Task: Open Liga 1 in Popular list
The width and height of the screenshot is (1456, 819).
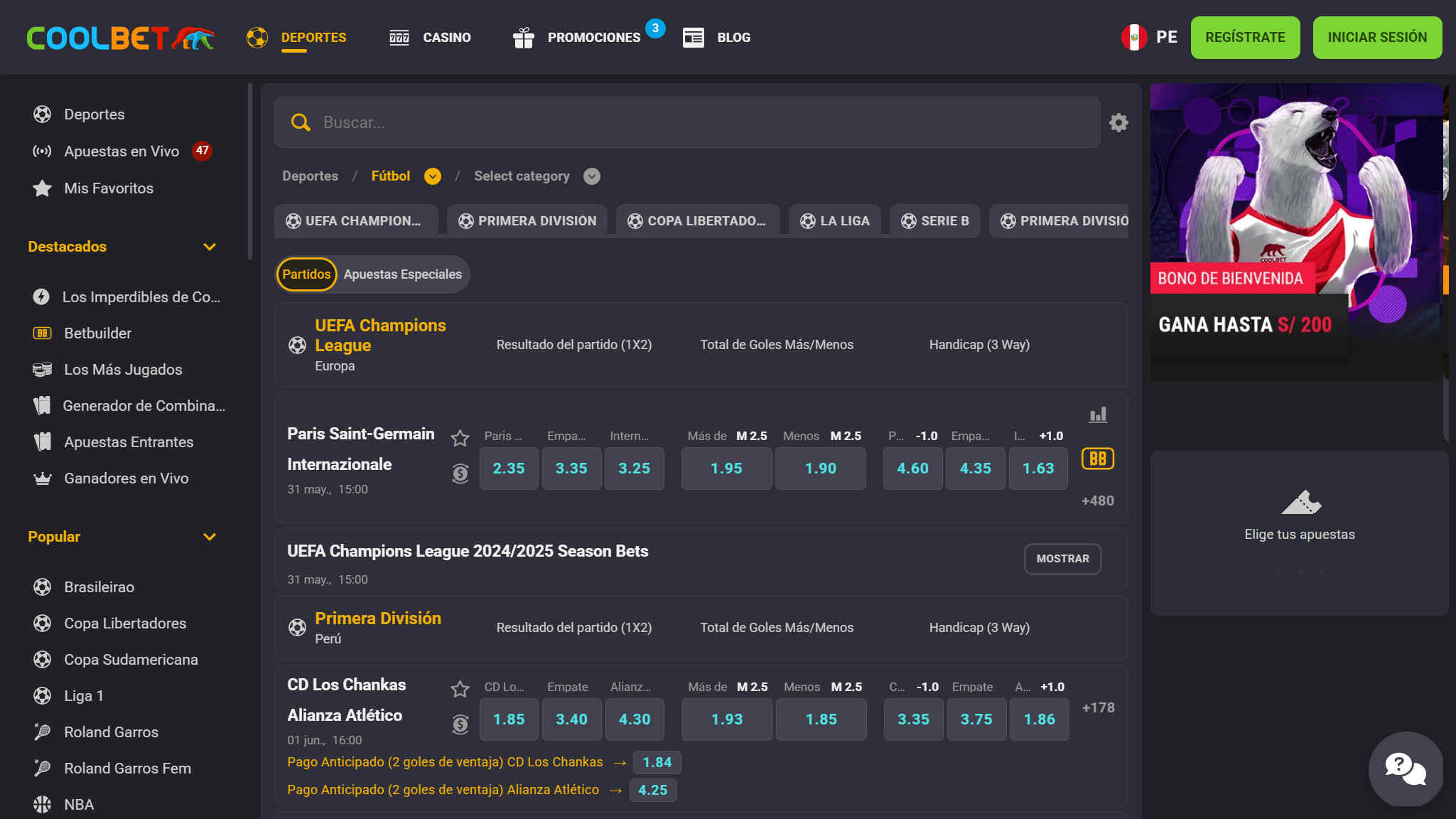Action: (69, 695)
